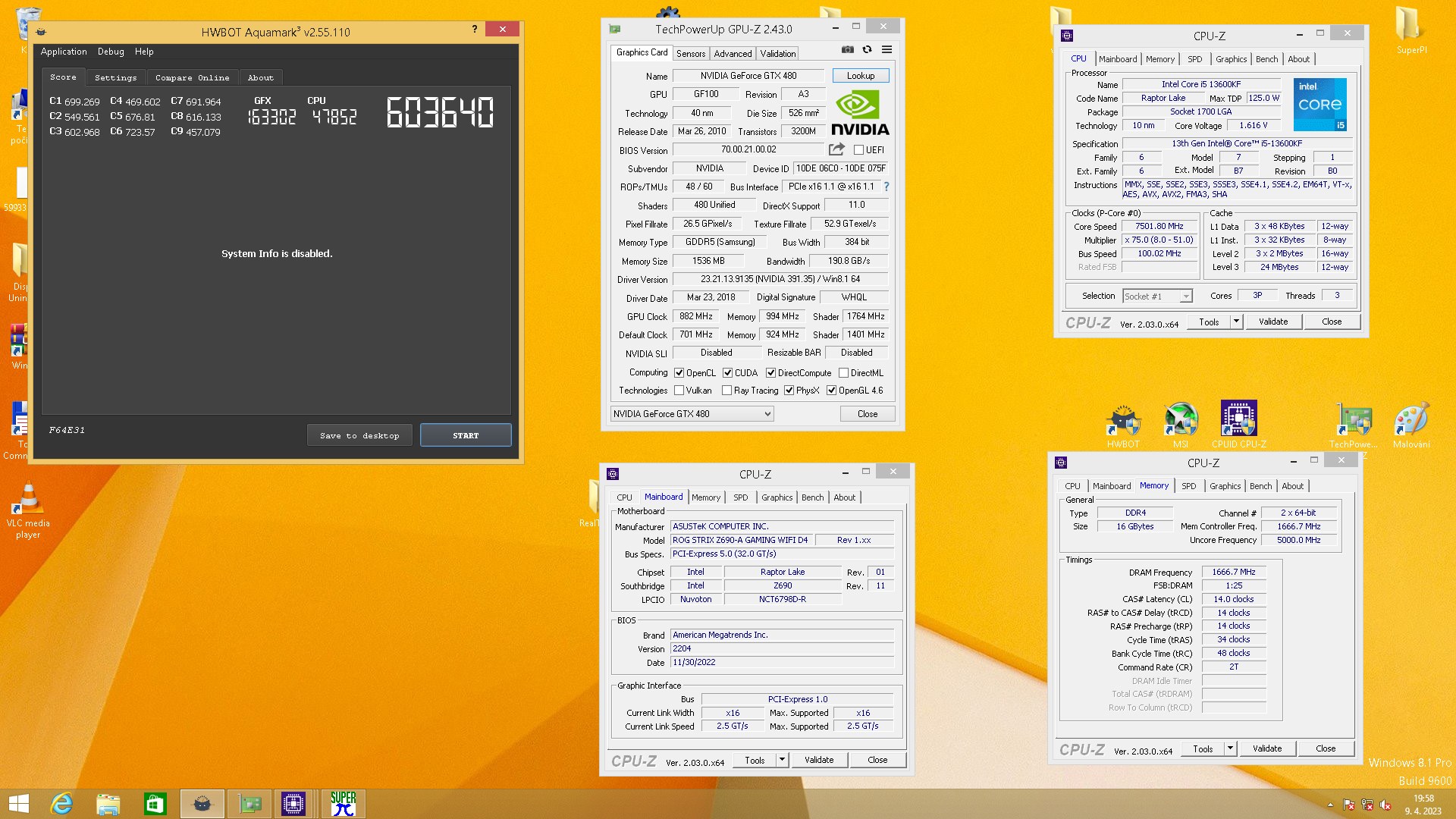Click Validate in CPU-Z CPU window
Viewport: 1456px width, 819px height.
(x=1273, y=322)
